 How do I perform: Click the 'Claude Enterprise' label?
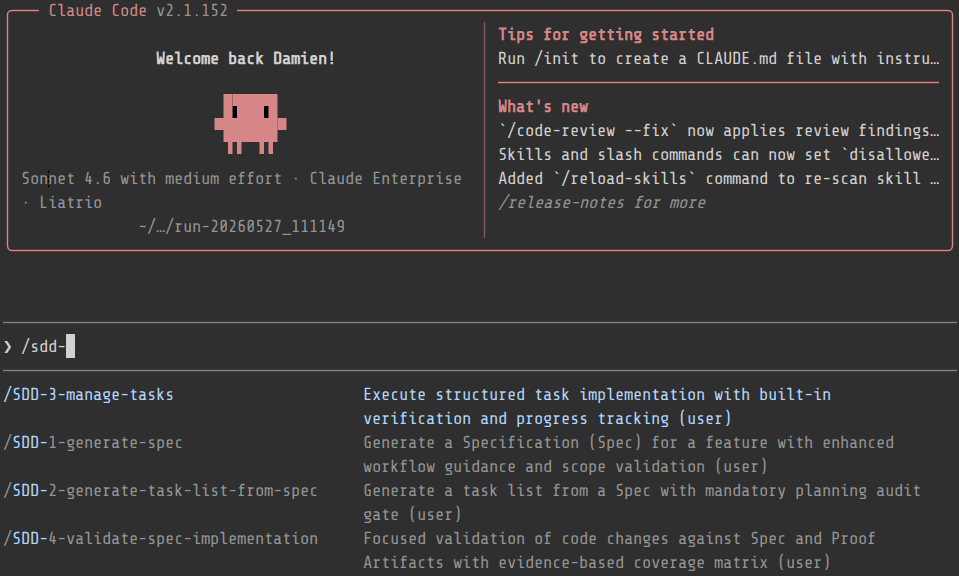[x=385, y=179]
